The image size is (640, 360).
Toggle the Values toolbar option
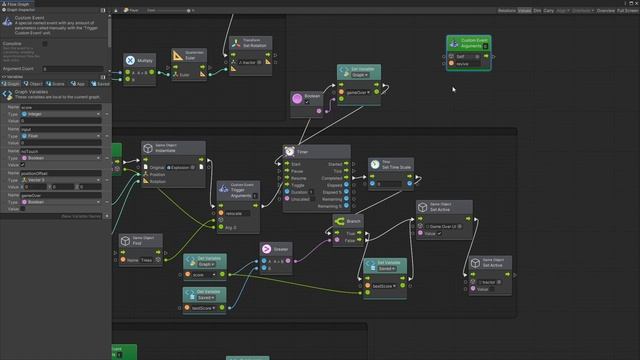(x=524, y=11)
